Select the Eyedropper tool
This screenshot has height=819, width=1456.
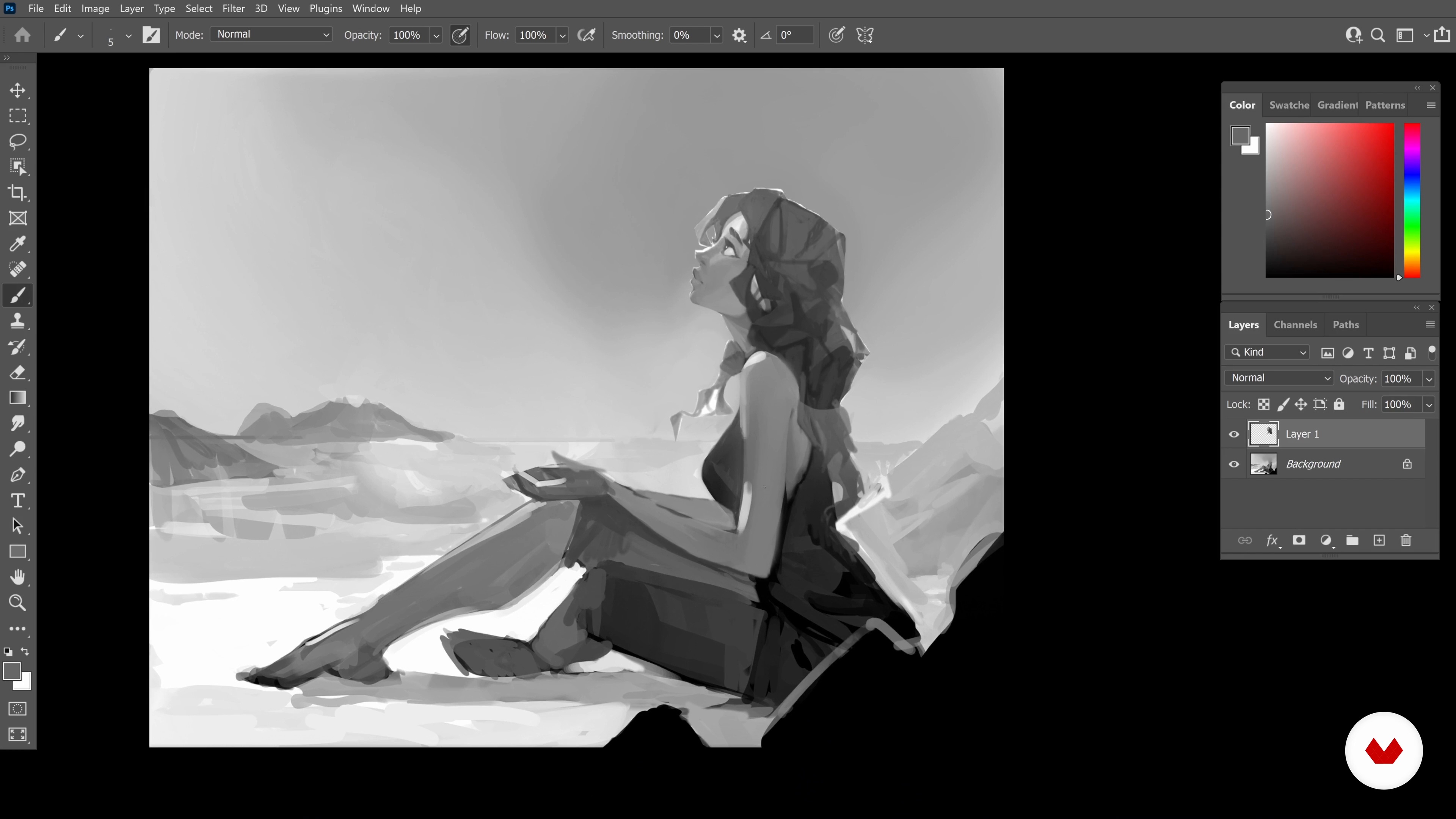pos(17,244)
